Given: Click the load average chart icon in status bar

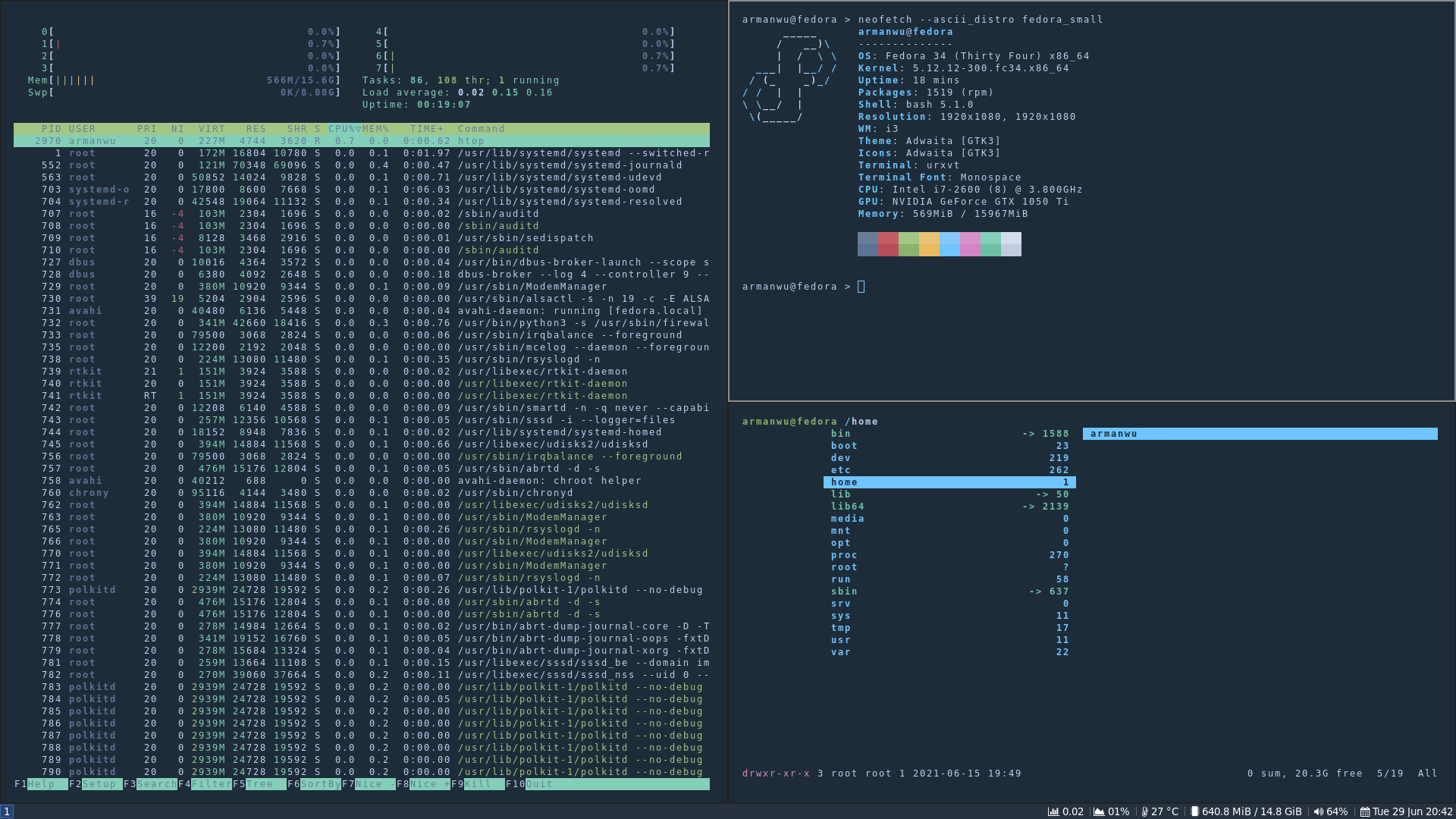Looking at the screenshot, I should tap(1053, 811).
